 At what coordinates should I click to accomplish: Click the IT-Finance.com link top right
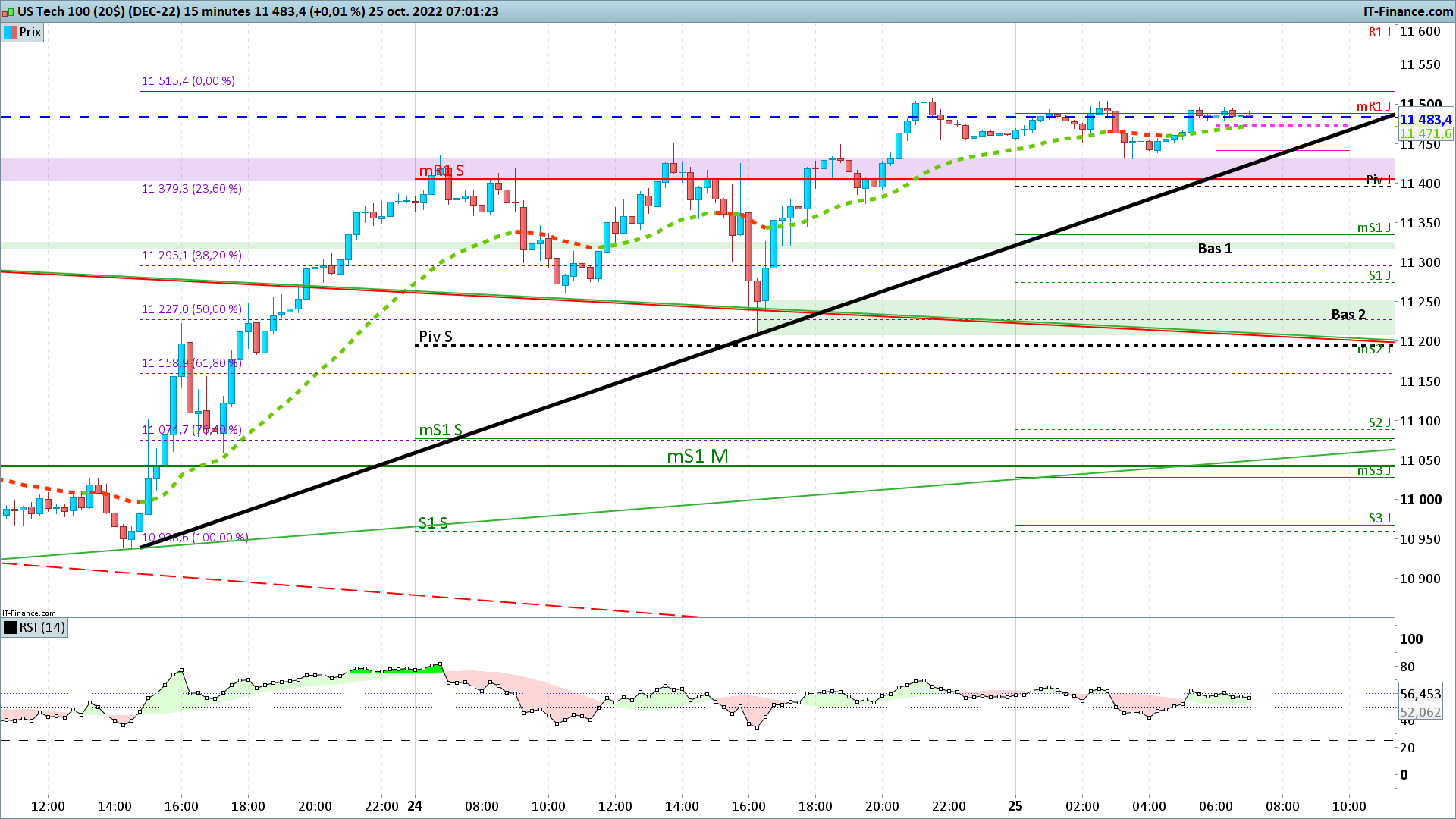(x=1407, y=11)
